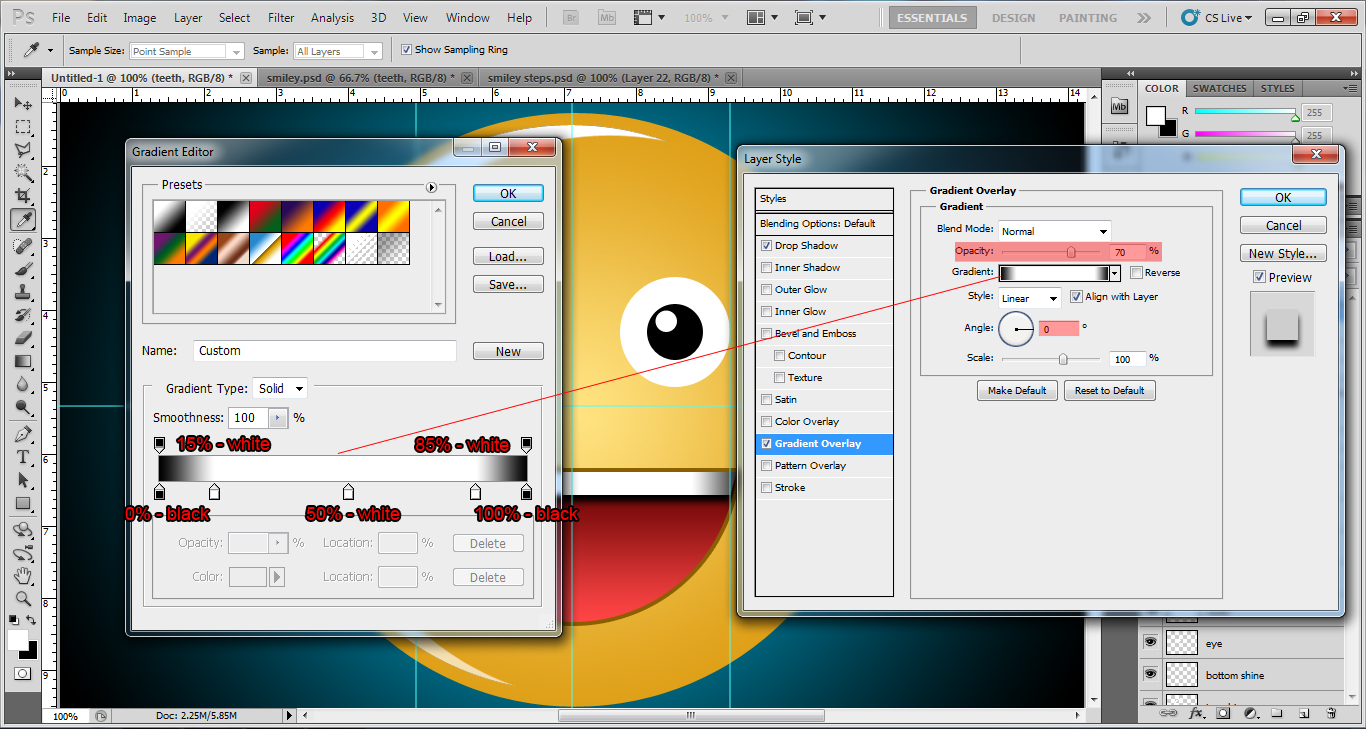Select the Dodge tool
Image resolution: width=1366 pixels, height=729 pixels.
click(23, 407)
